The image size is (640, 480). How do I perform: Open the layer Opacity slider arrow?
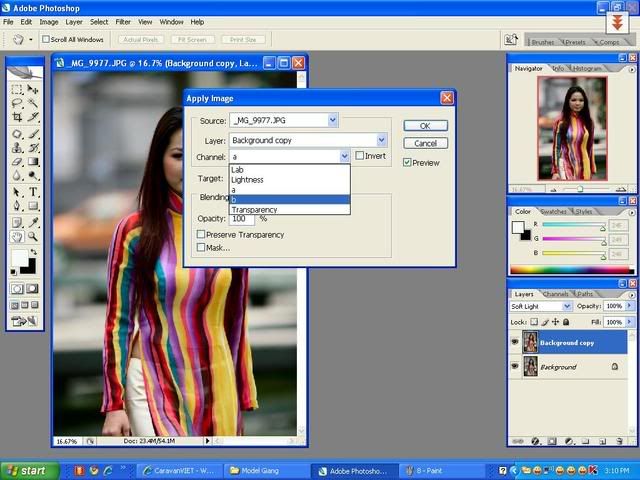coord(629,306)
